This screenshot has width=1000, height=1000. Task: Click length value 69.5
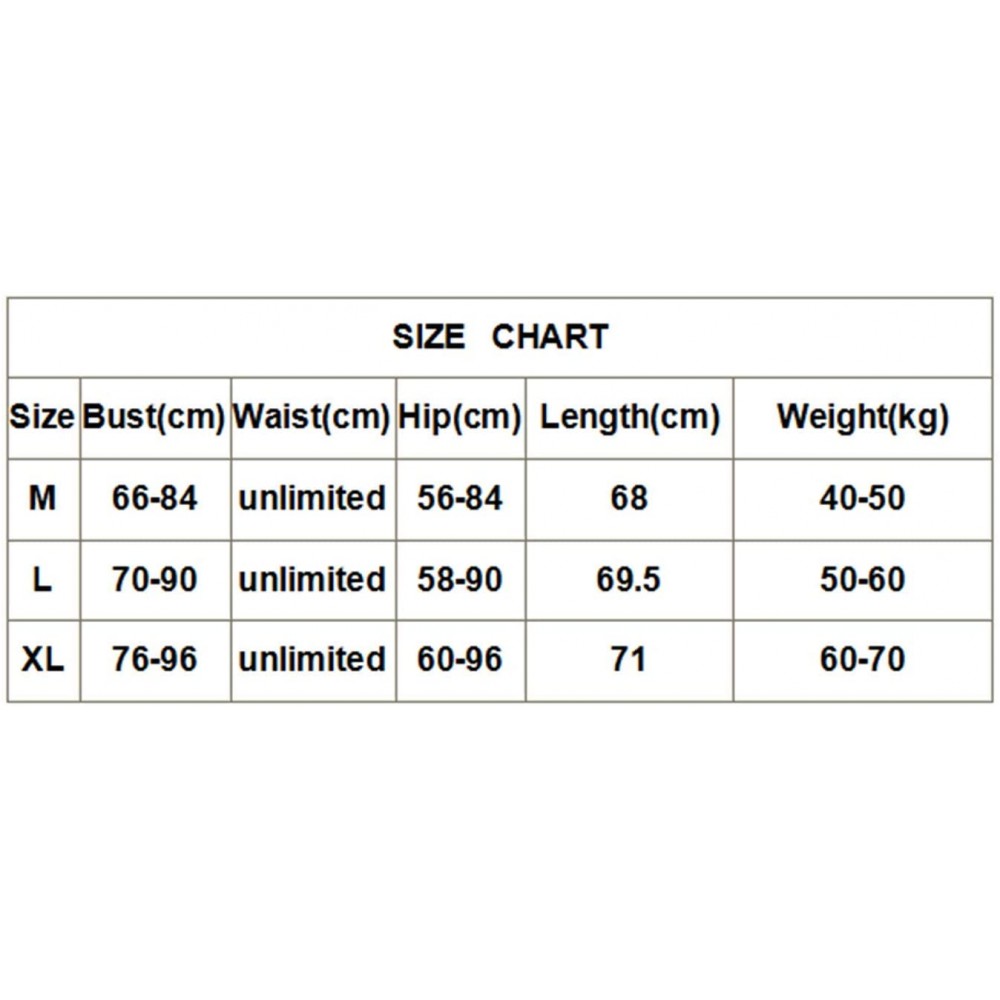coord(628,580)
